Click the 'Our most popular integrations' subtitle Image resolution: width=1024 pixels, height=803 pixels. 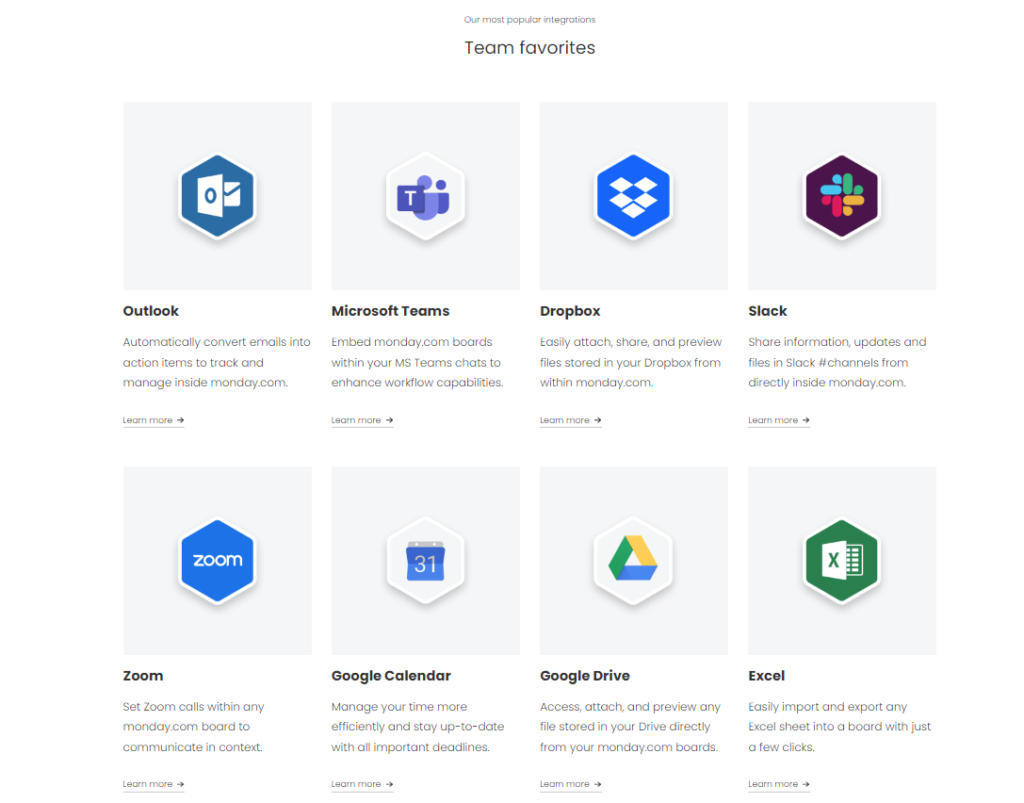[530, 20]
